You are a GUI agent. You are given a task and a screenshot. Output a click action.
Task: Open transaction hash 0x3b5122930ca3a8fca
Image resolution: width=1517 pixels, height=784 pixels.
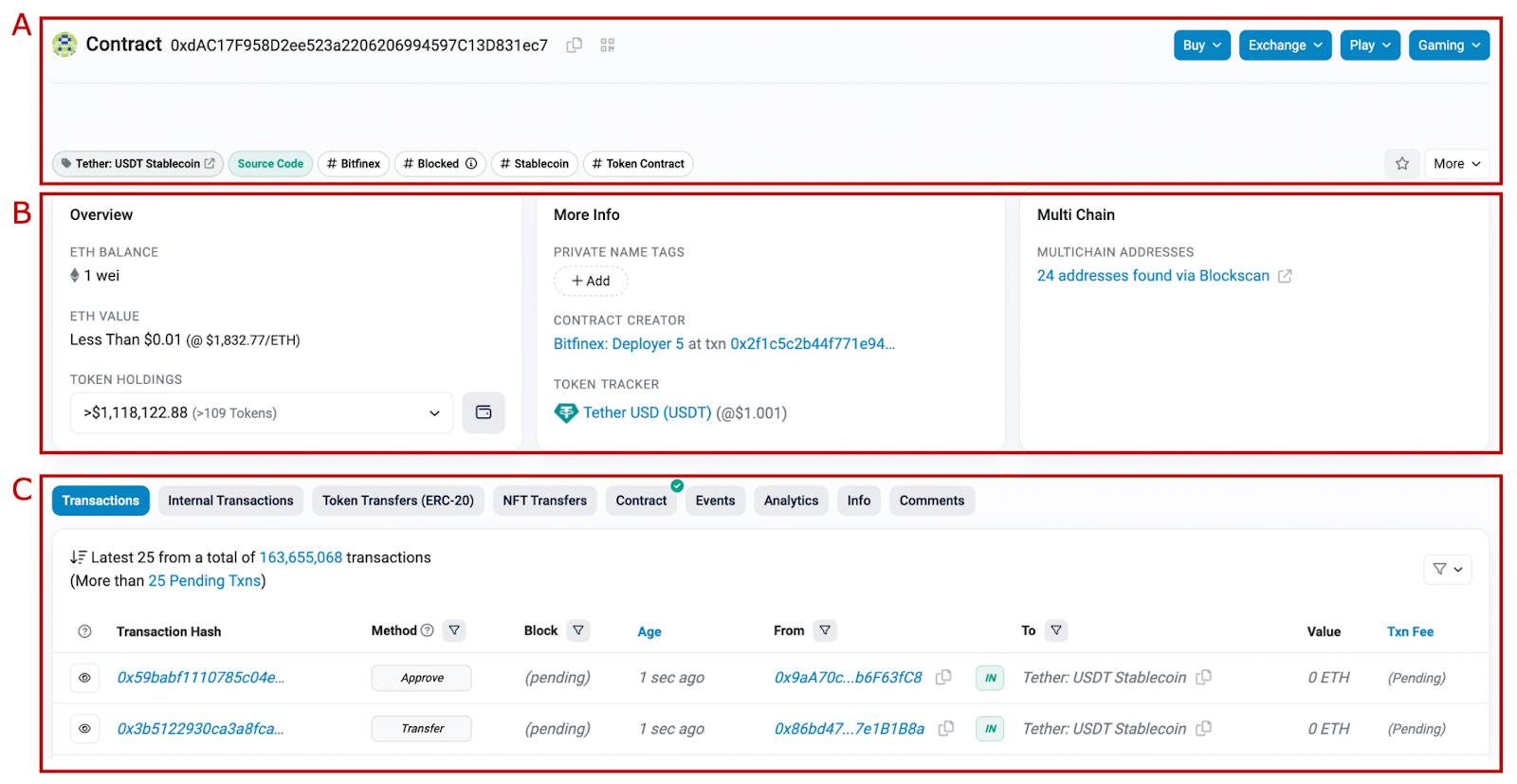(201, 729)
